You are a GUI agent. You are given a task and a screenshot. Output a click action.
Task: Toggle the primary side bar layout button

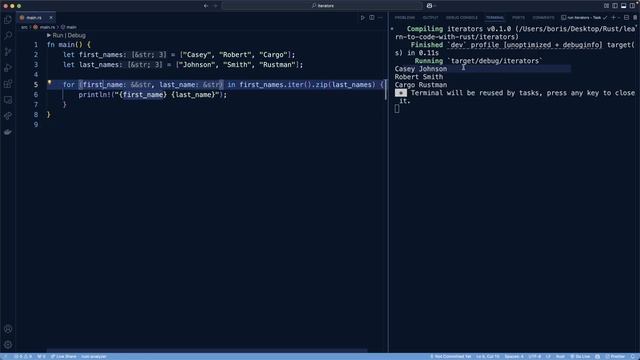point(615,6)
